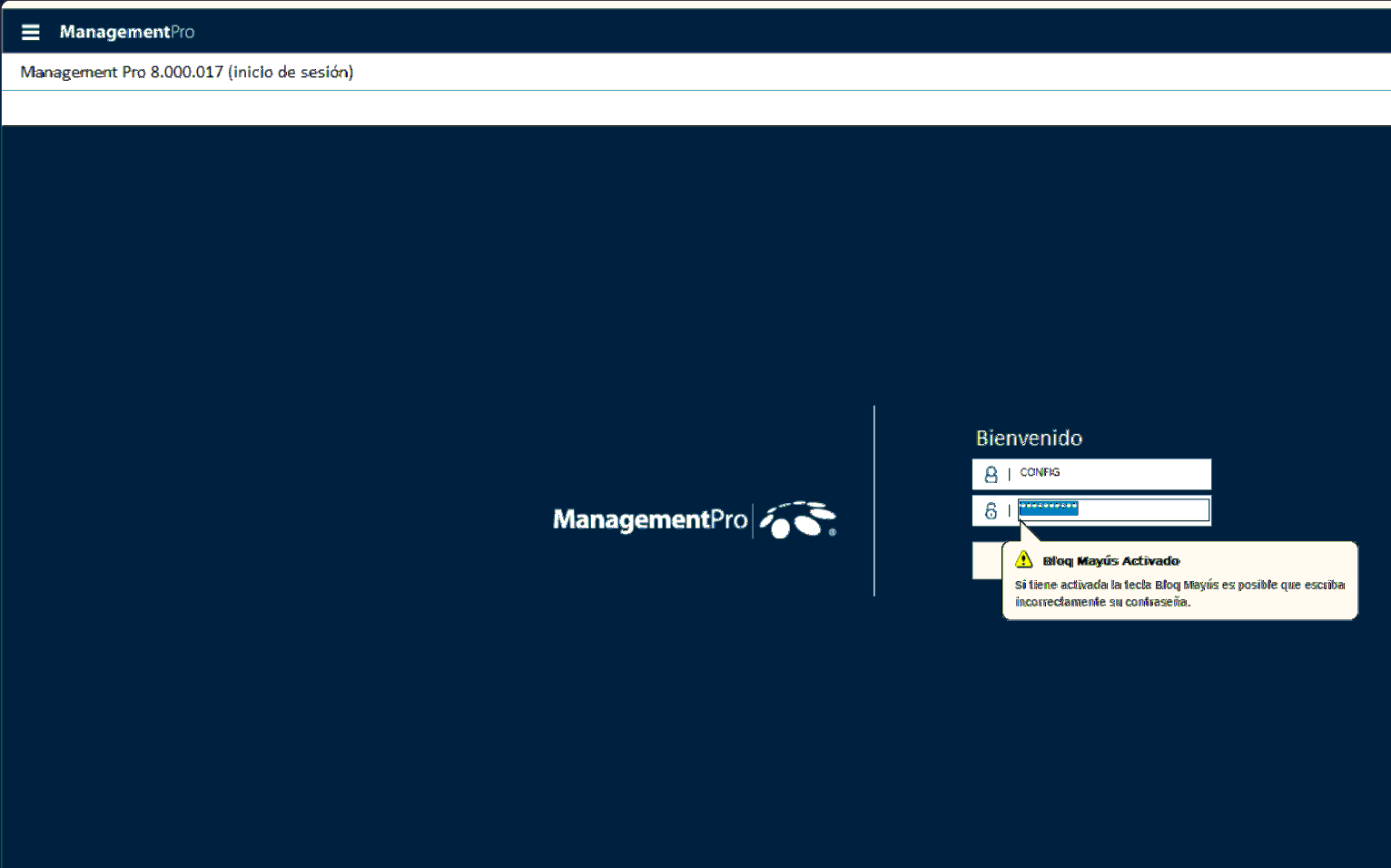Click the vertical divider beside the logo
Image resolution: width=1391 pixels, height=868 pixels.
(x=874, y=500)
